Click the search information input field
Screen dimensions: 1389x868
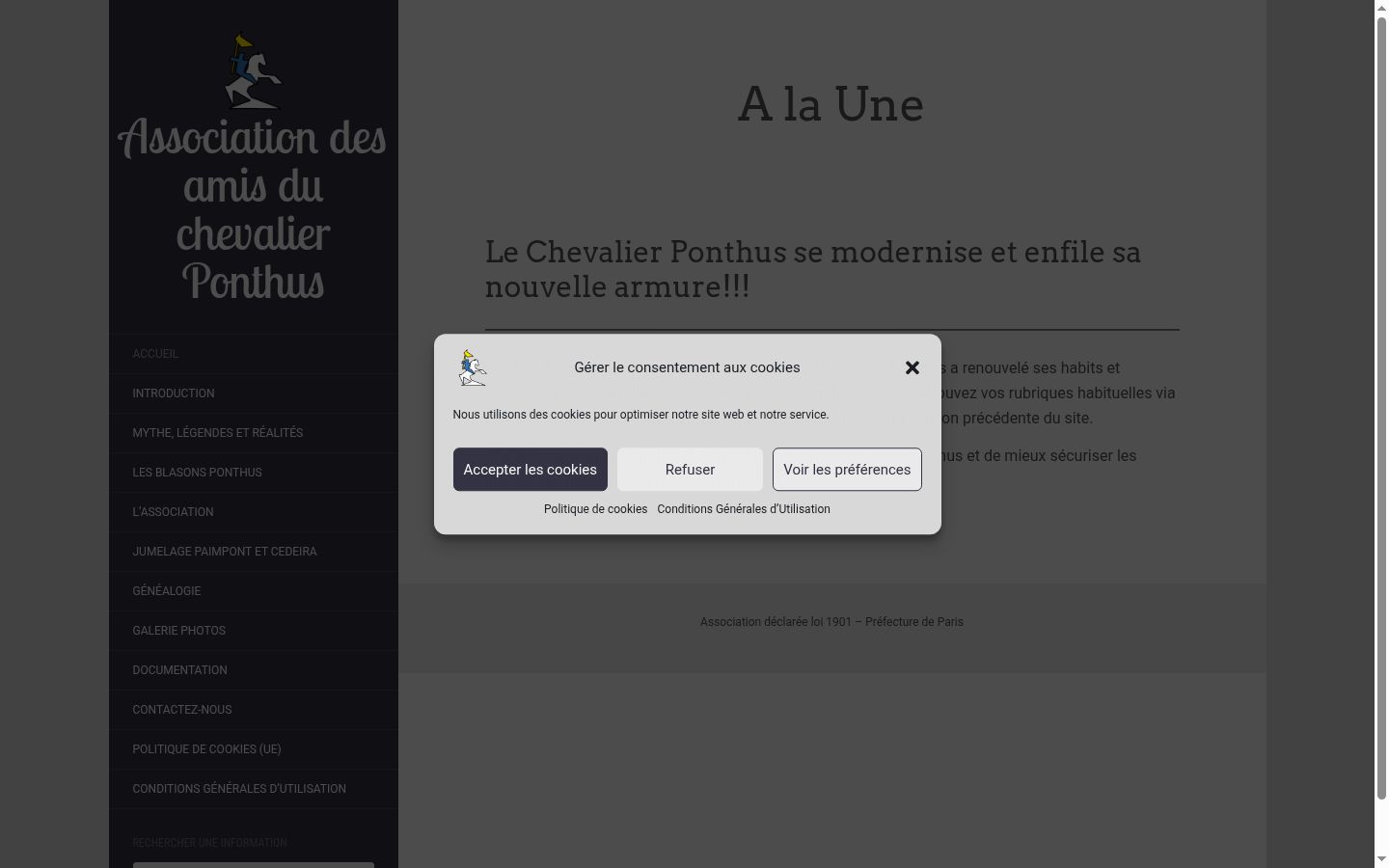coord(253,865)
